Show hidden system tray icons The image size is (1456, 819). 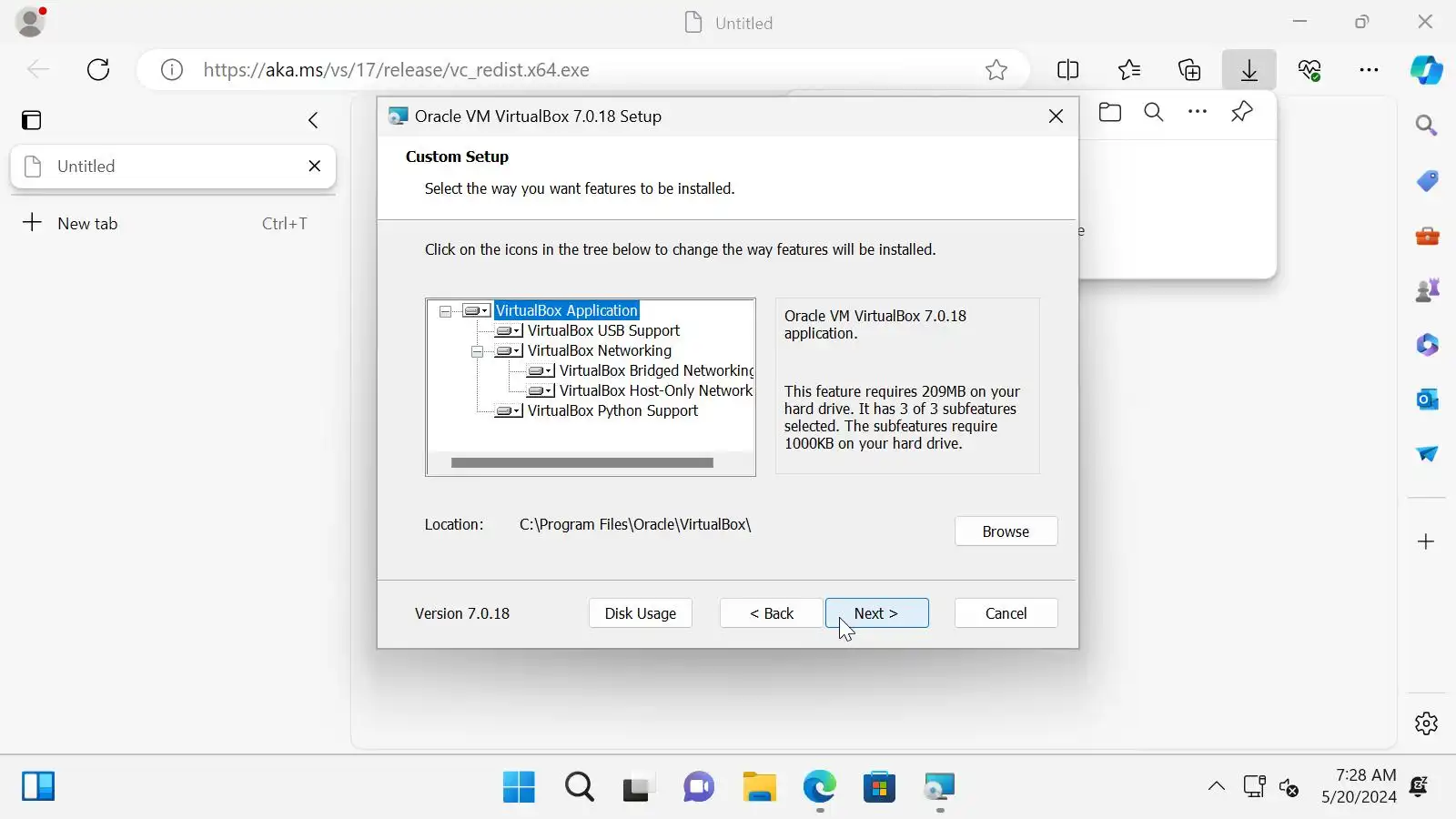point(1217,787)
